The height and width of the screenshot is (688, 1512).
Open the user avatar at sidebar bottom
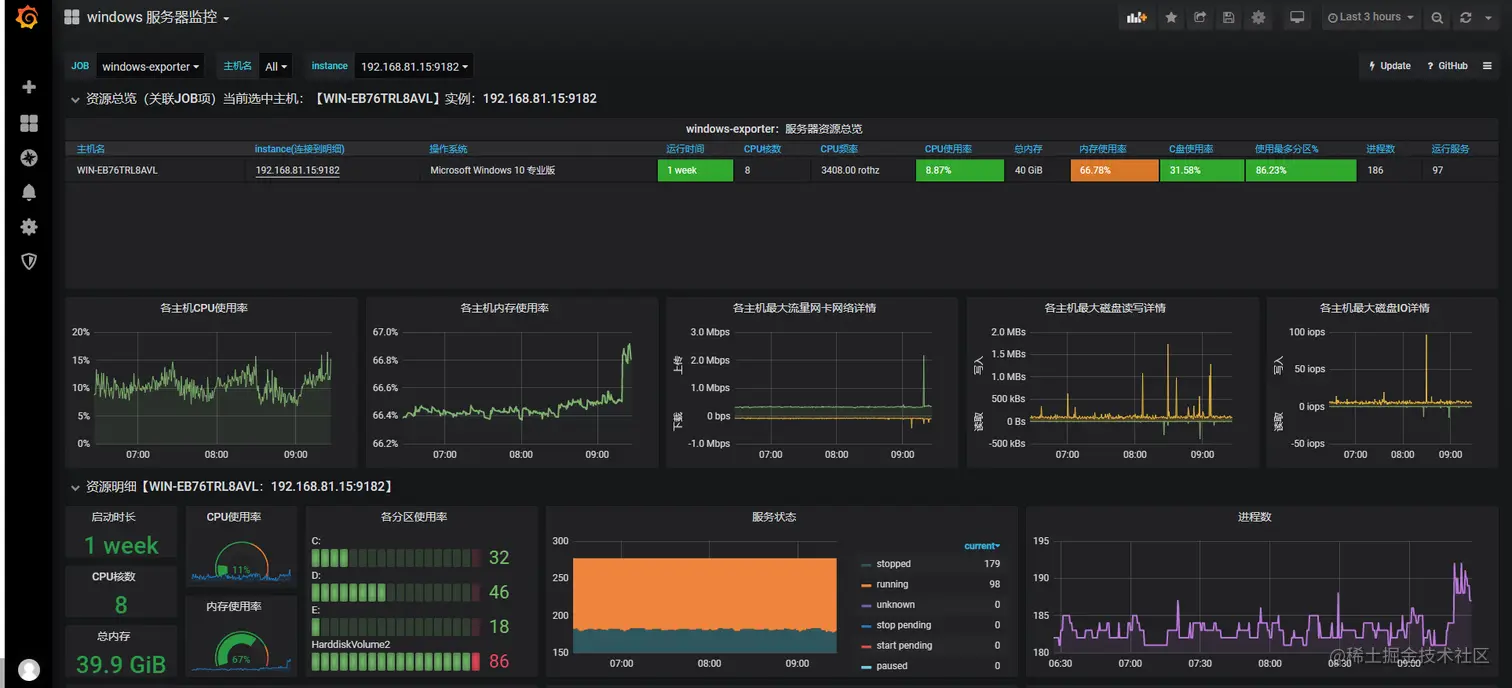[x=29, y=670]
